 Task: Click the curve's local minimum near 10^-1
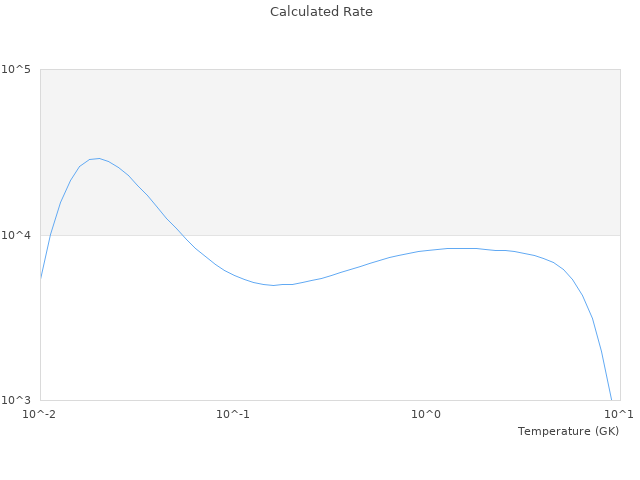[273, 285]
